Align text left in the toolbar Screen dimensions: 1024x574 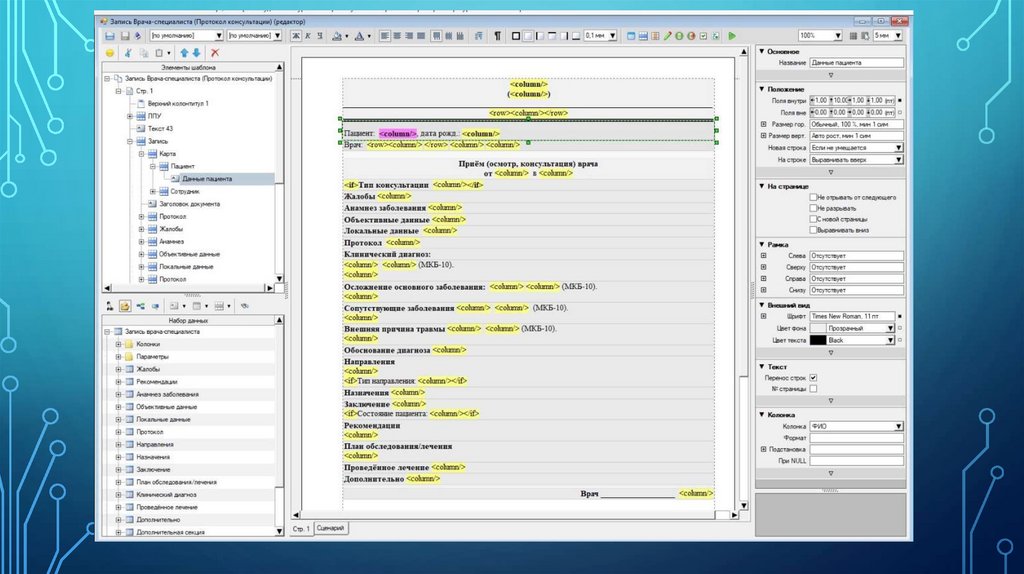pos(385,35)
